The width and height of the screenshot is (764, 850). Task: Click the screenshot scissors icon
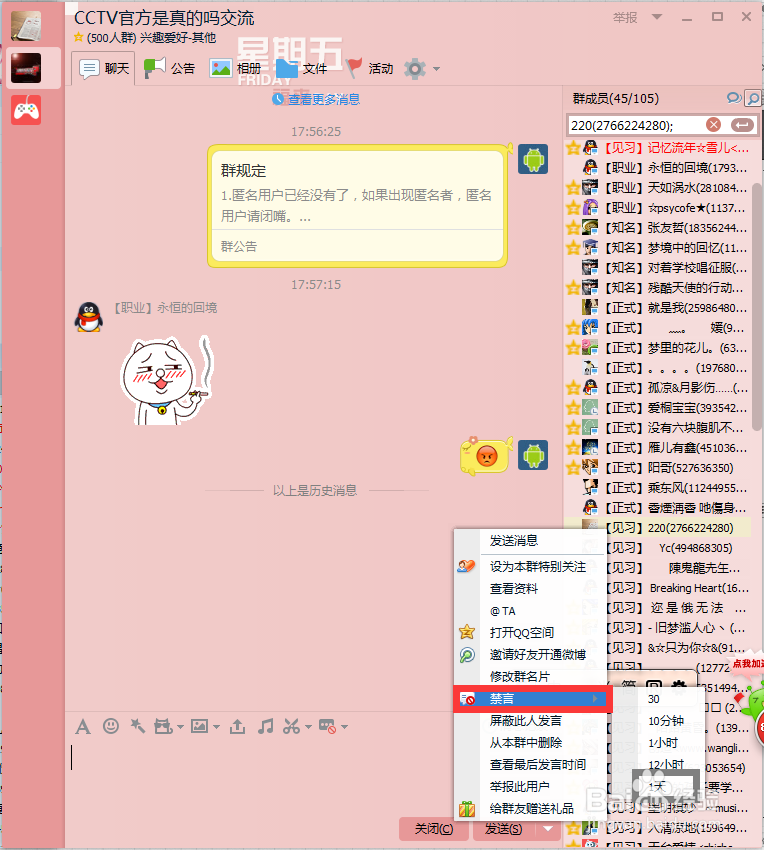click(292, 726)
